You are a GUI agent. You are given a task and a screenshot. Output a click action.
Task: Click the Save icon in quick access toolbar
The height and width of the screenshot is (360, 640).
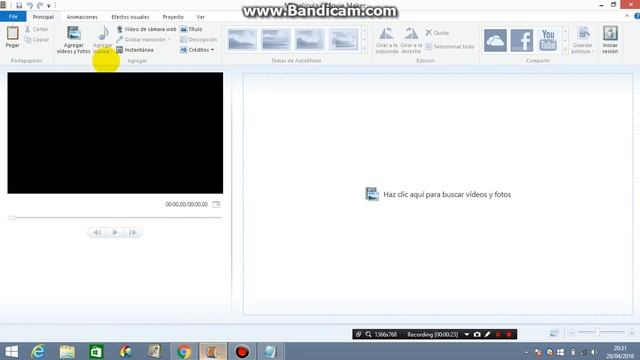[19, 5]
